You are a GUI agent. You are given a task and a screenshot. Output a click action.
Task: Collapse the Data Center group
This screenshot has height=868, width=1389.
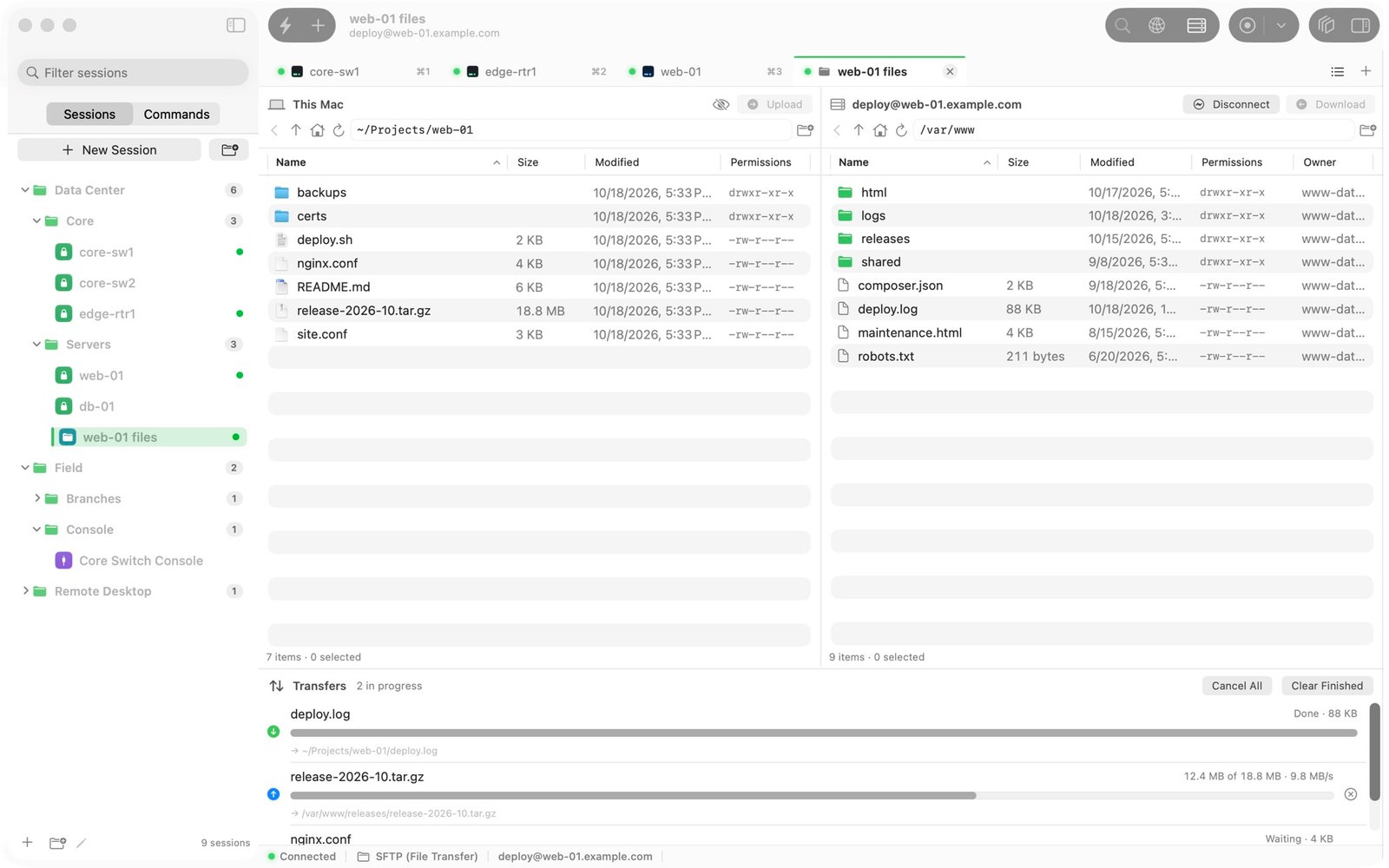pyautogui.click(x=25, y=190)
